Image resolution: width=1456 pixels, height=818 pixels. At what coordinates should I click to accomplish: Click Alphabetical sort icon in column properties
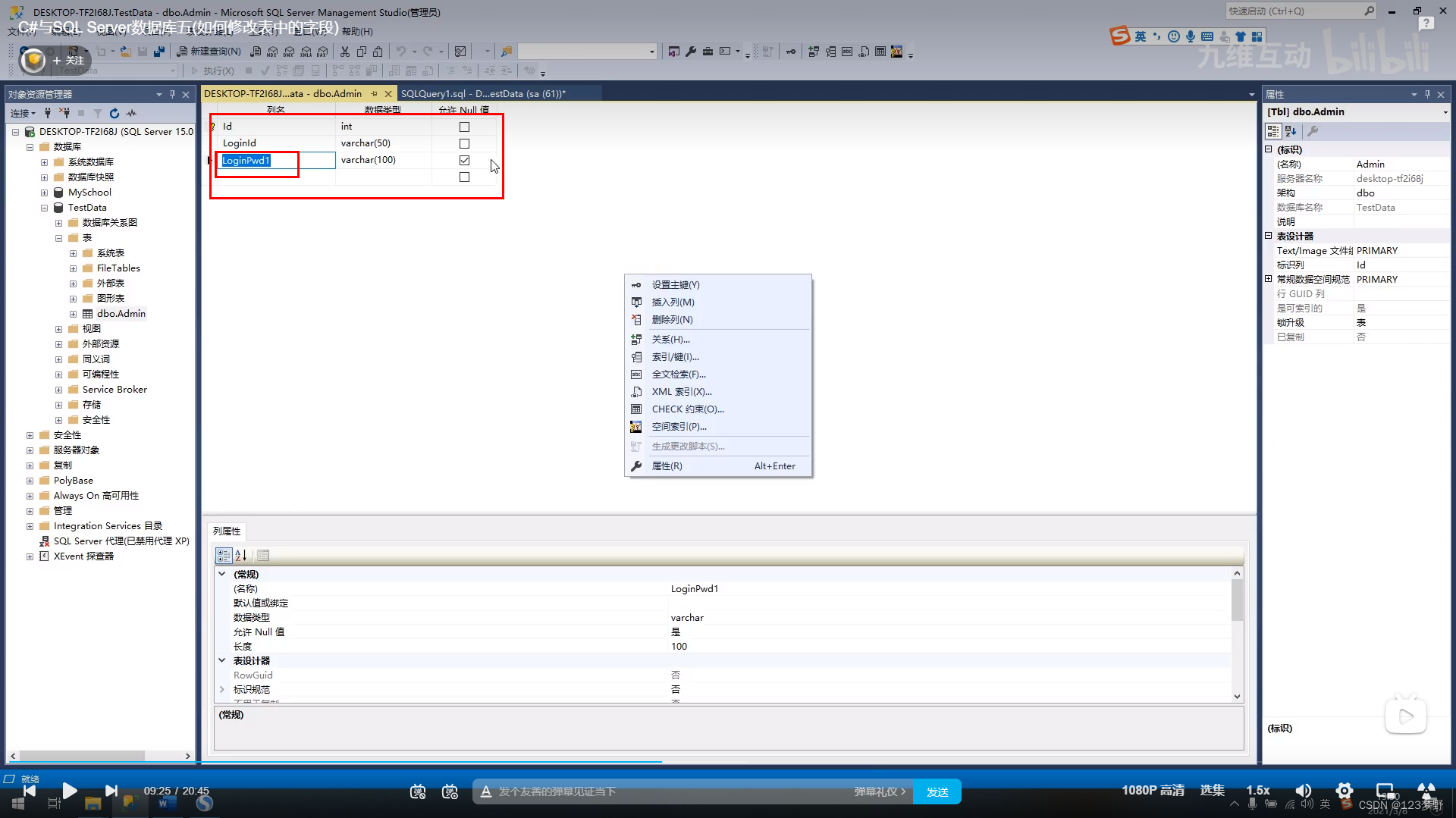click(x=241, y=555)
